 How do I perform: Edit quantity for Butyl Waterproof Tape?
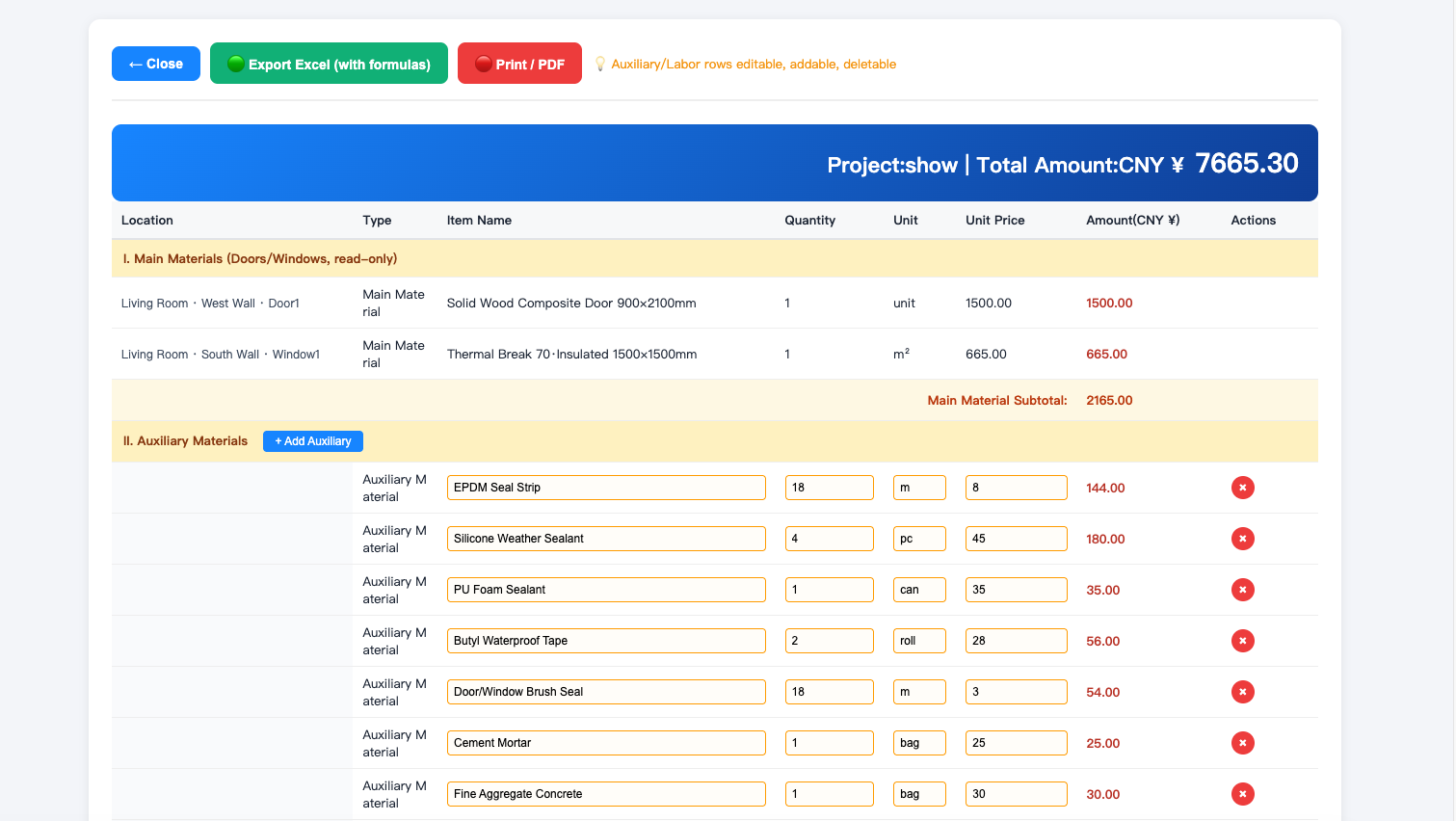[829, 641]
